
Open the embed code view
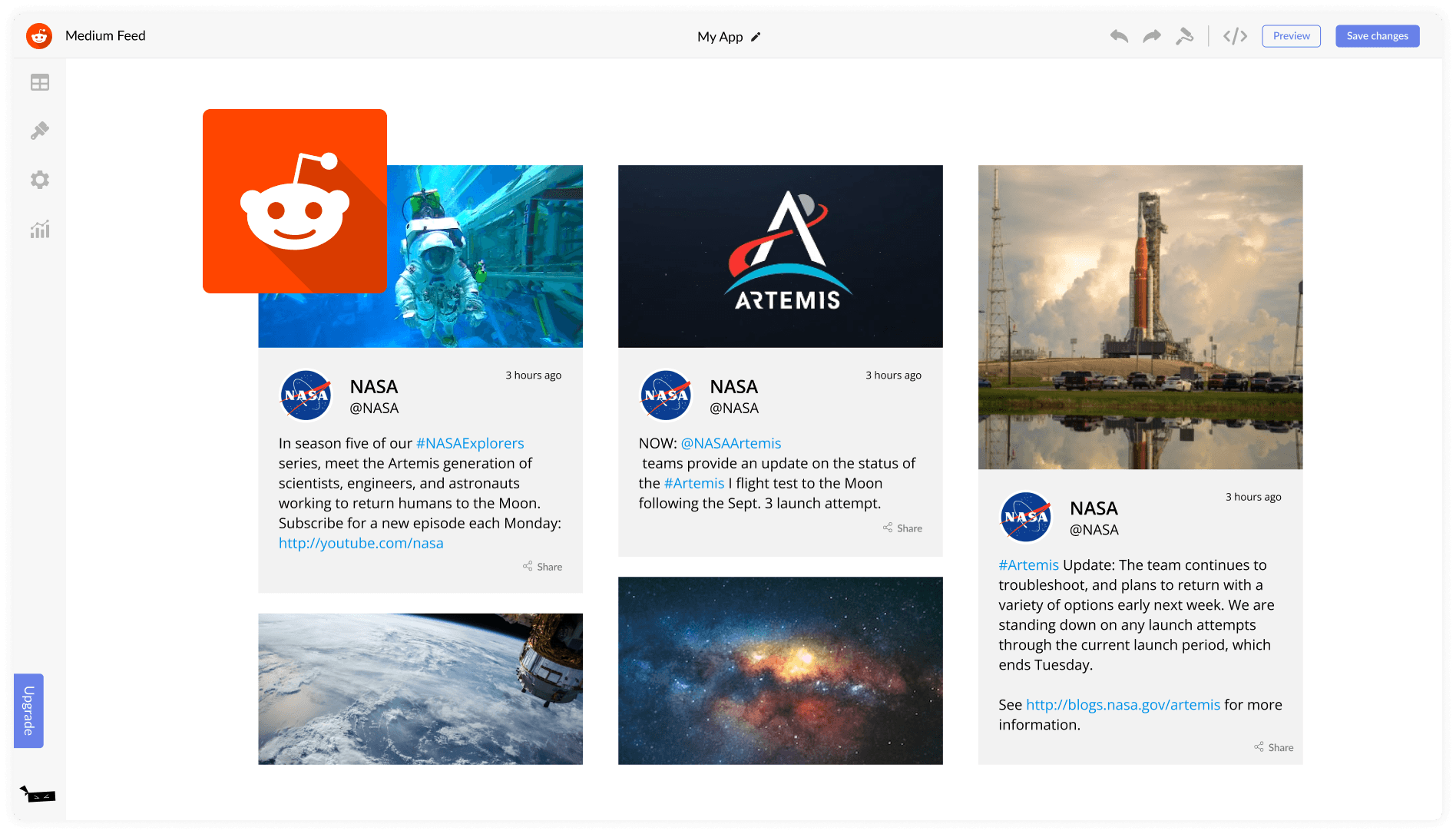1235,35
